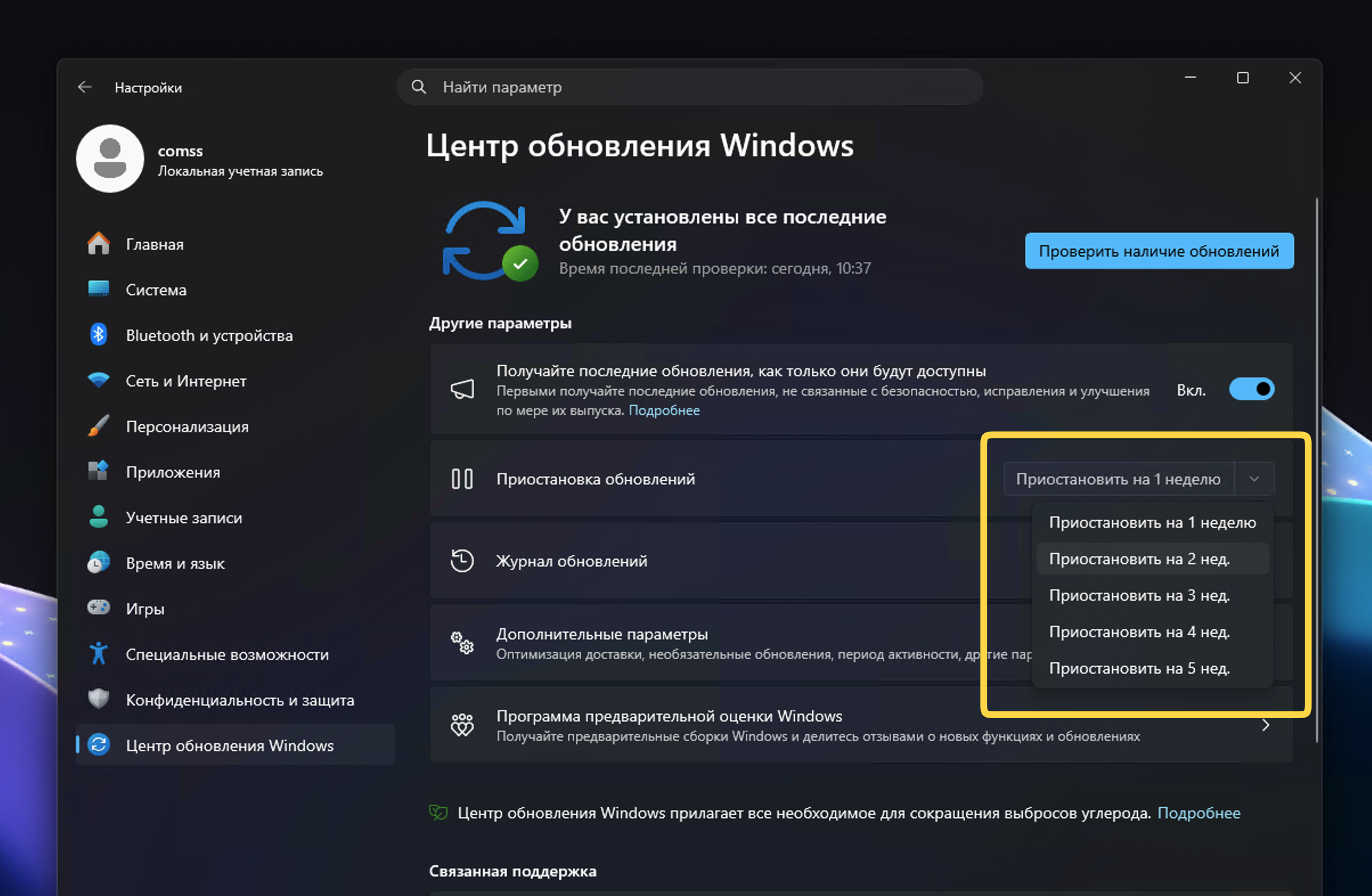Open Главная from the home icon

99,244
